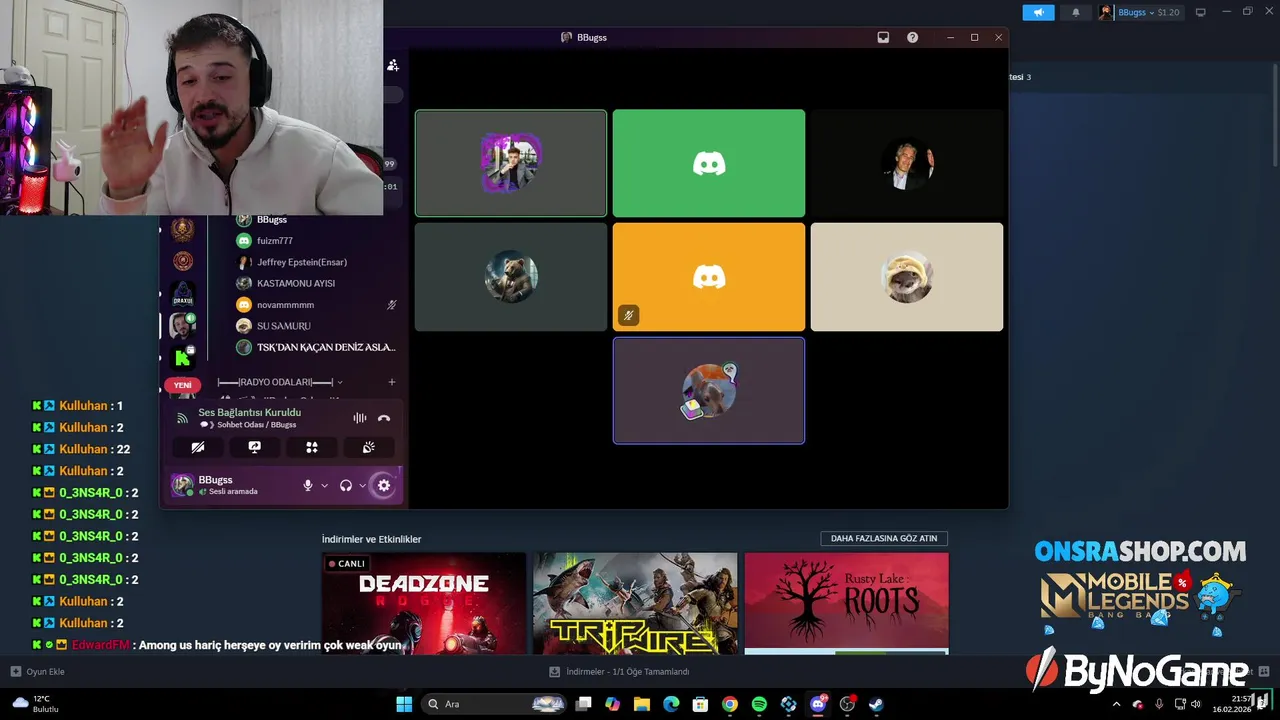Show hidden system tray icons

point(1117,704)
